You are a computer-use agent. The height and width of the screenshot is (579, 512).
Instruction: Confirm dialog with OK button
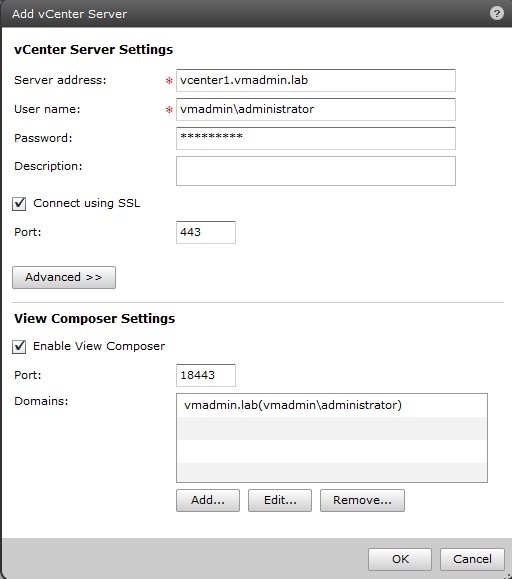(400, 559)
